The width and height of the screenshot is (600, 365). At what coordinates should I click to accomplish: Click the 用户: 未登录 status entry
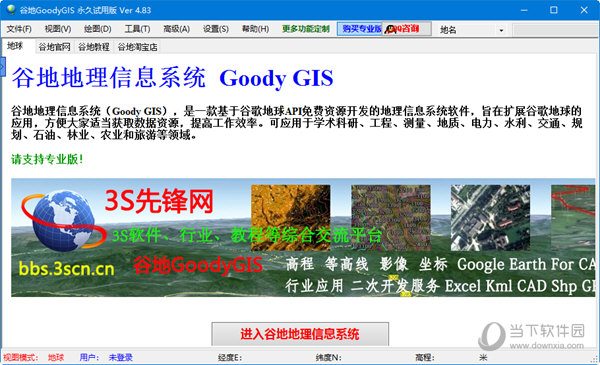point(106,357)
